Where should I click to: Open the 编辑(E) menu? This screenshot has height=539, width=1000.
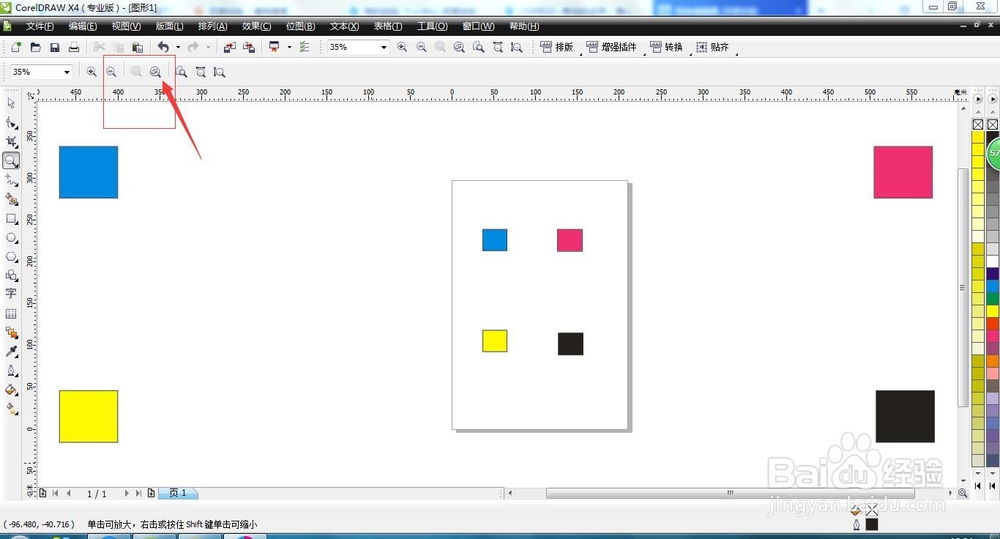(x=83, y=26)
